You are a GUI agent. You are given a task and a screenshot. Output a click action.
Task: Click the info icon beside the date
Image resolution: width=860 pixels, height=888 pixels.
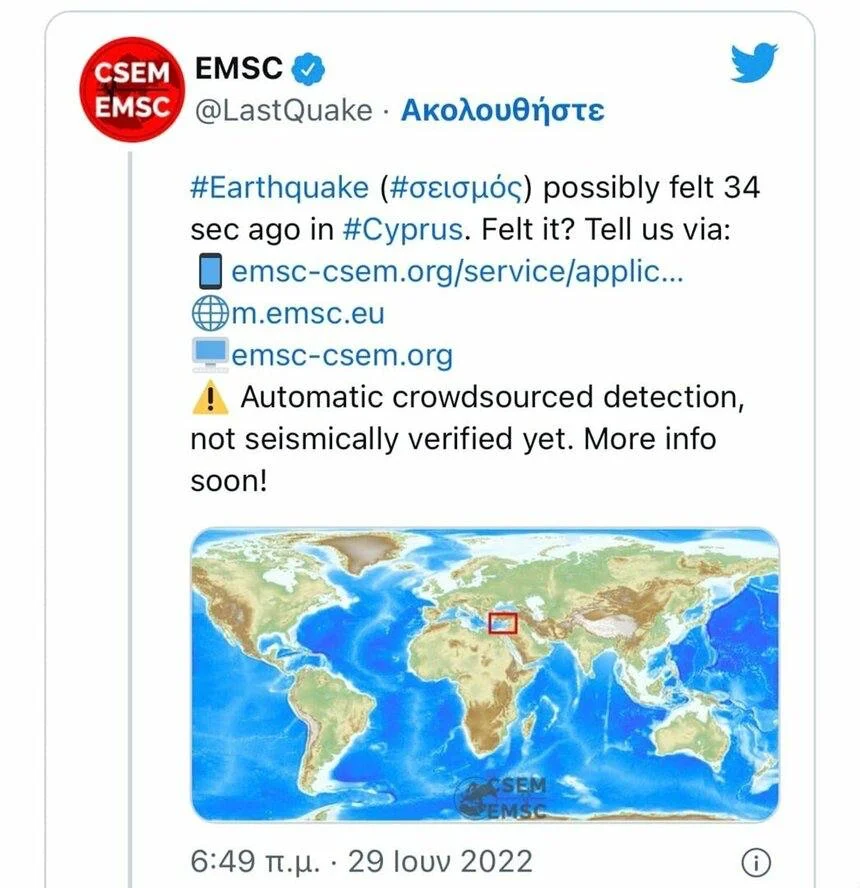point(757,862)
